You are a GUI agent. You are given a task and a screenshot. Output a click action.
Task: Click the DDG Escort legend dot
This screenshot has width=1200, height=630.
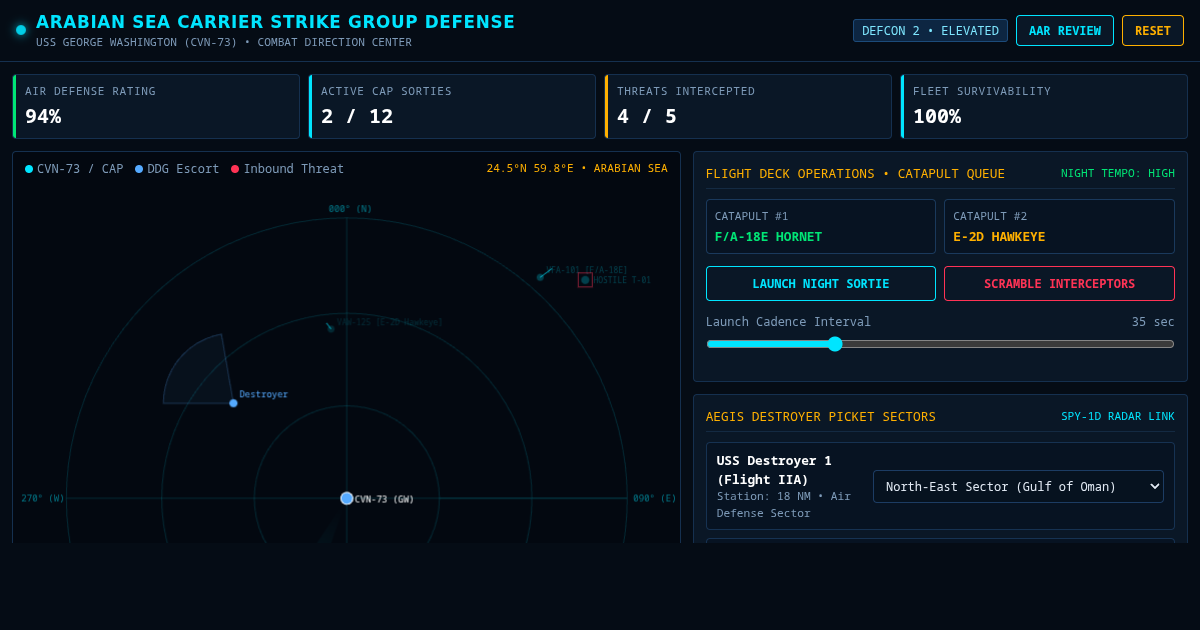(x=139, y=169)
